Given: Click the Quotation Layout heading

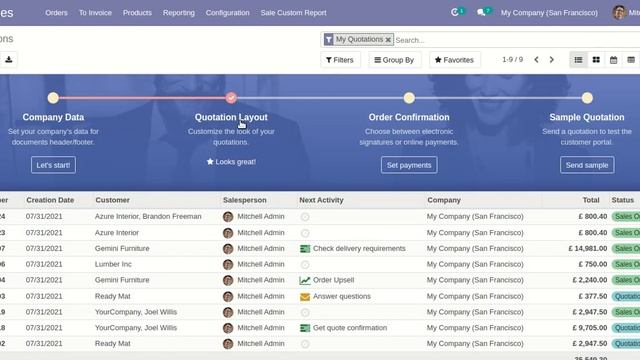Looking at the screenshot, I should pyautogui.click(x=231, y=117).
